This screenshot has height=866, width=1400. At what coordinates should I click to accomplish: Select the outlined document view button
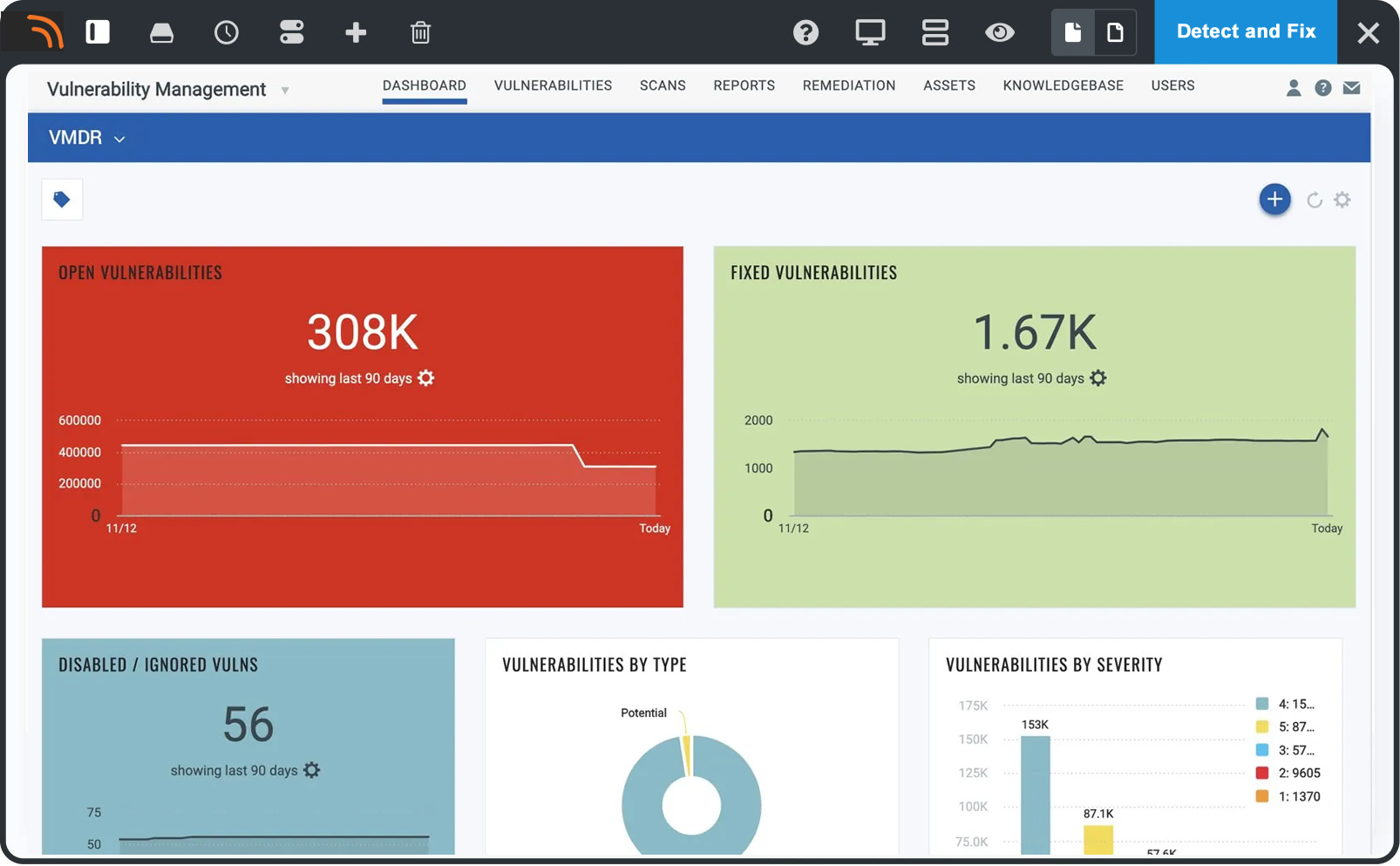pos(1115,33)
